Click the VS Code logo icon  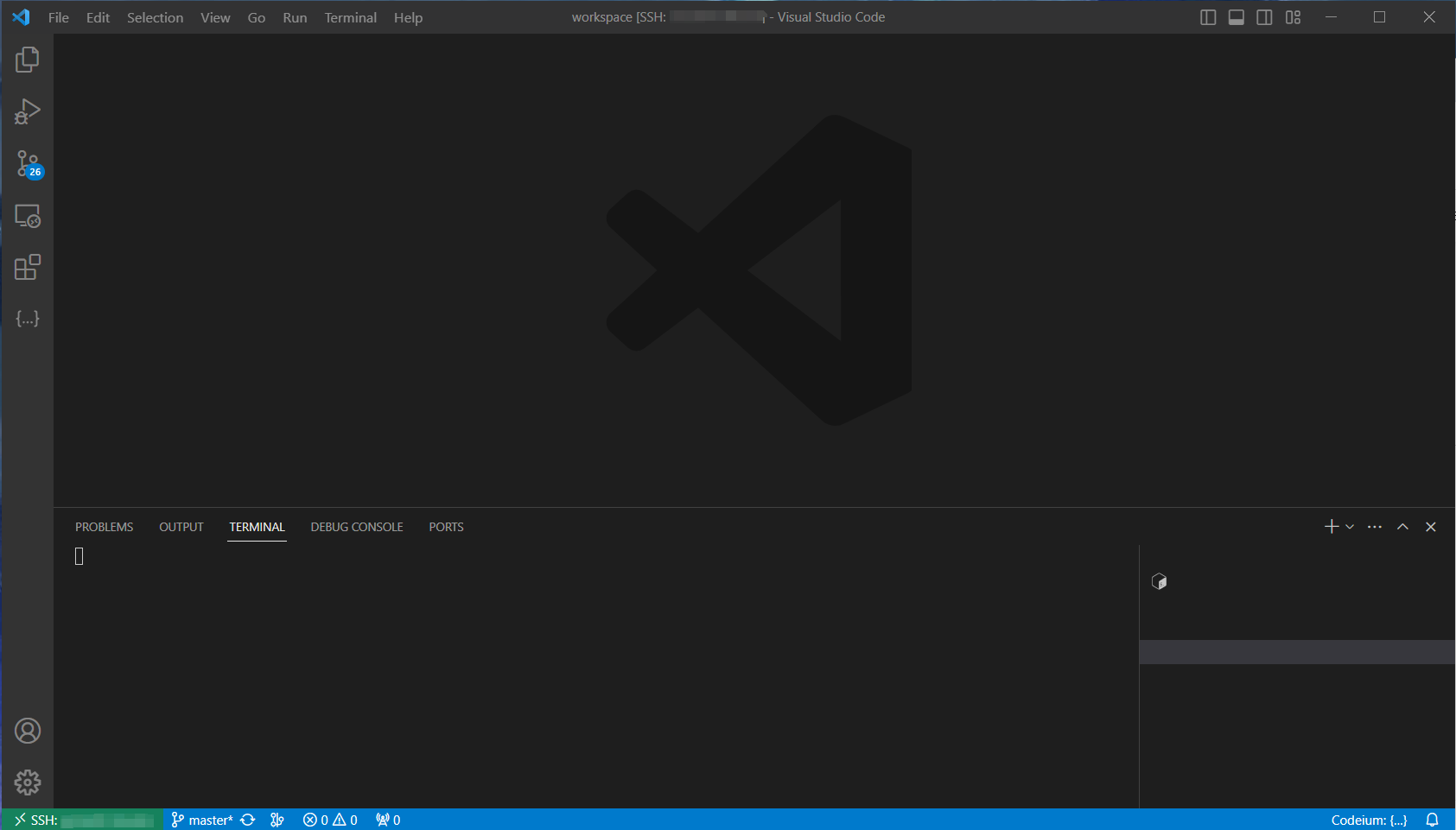point(21,17)
